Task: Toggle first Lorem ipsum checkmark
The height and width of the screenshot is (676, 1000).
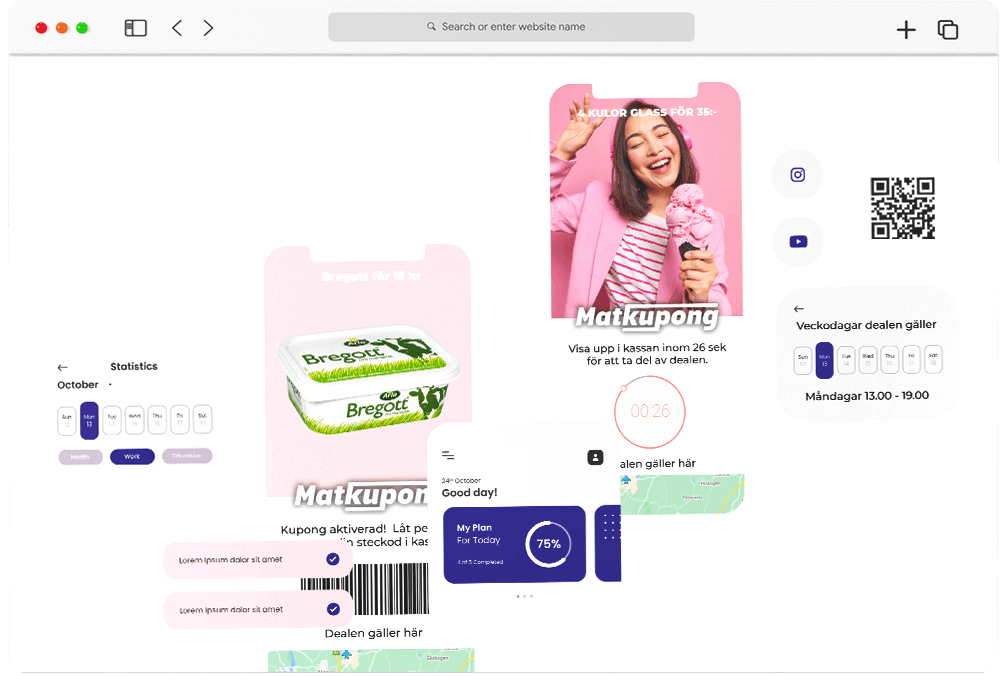Action: [333, 559]
